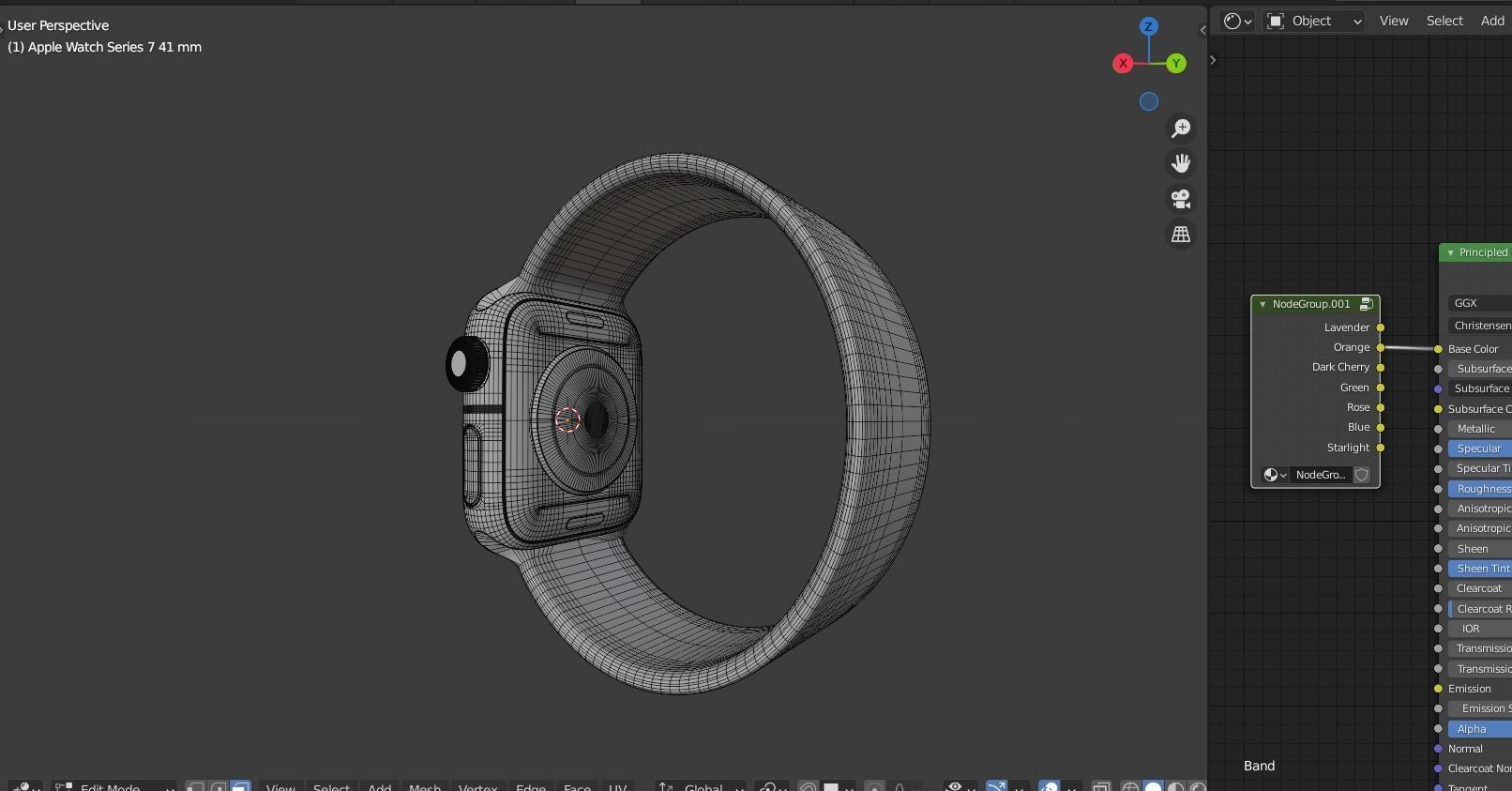
Task: Open the Vertex menu in viewport header
Action: coord(477,787)
